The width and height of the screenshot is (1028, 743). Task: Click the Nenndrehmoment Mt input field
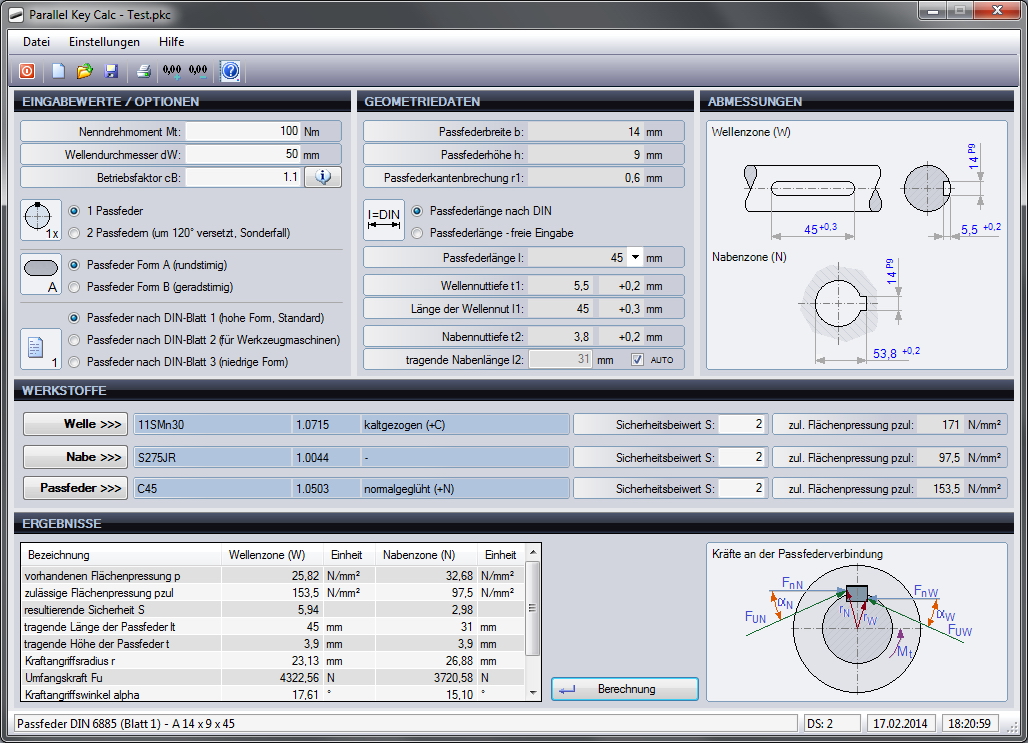click(x=243, y=131)
